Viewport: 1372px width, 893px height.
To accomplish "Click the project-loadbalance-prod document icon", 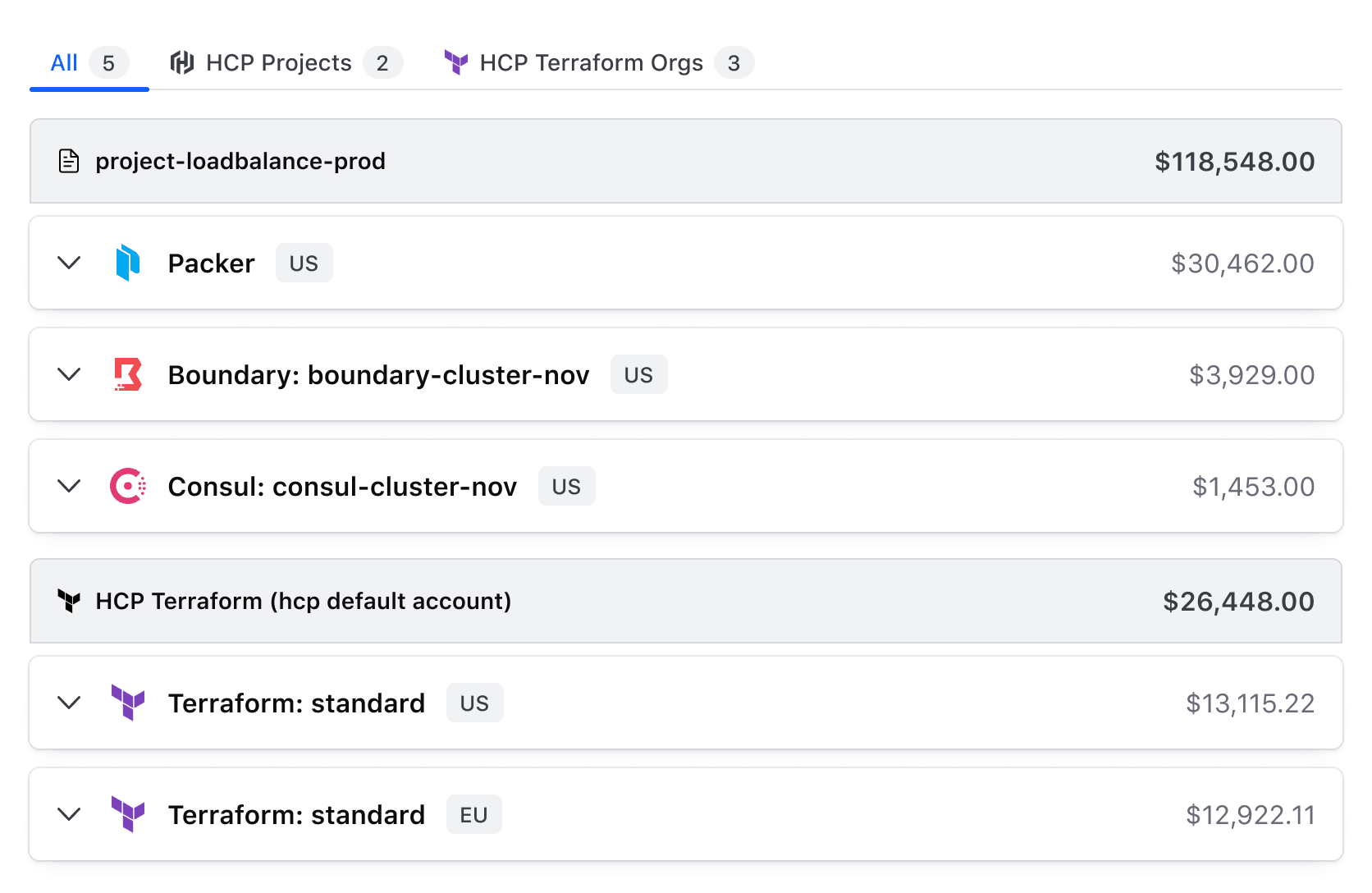I will (x=69, y=161).
